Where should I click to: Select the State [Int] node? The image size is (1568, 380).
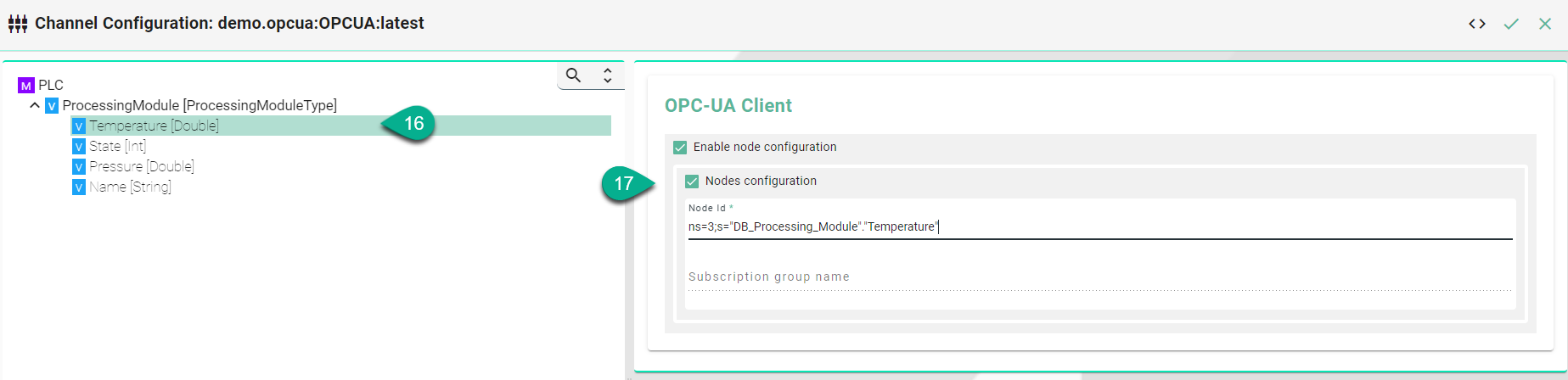click(117, 146)
